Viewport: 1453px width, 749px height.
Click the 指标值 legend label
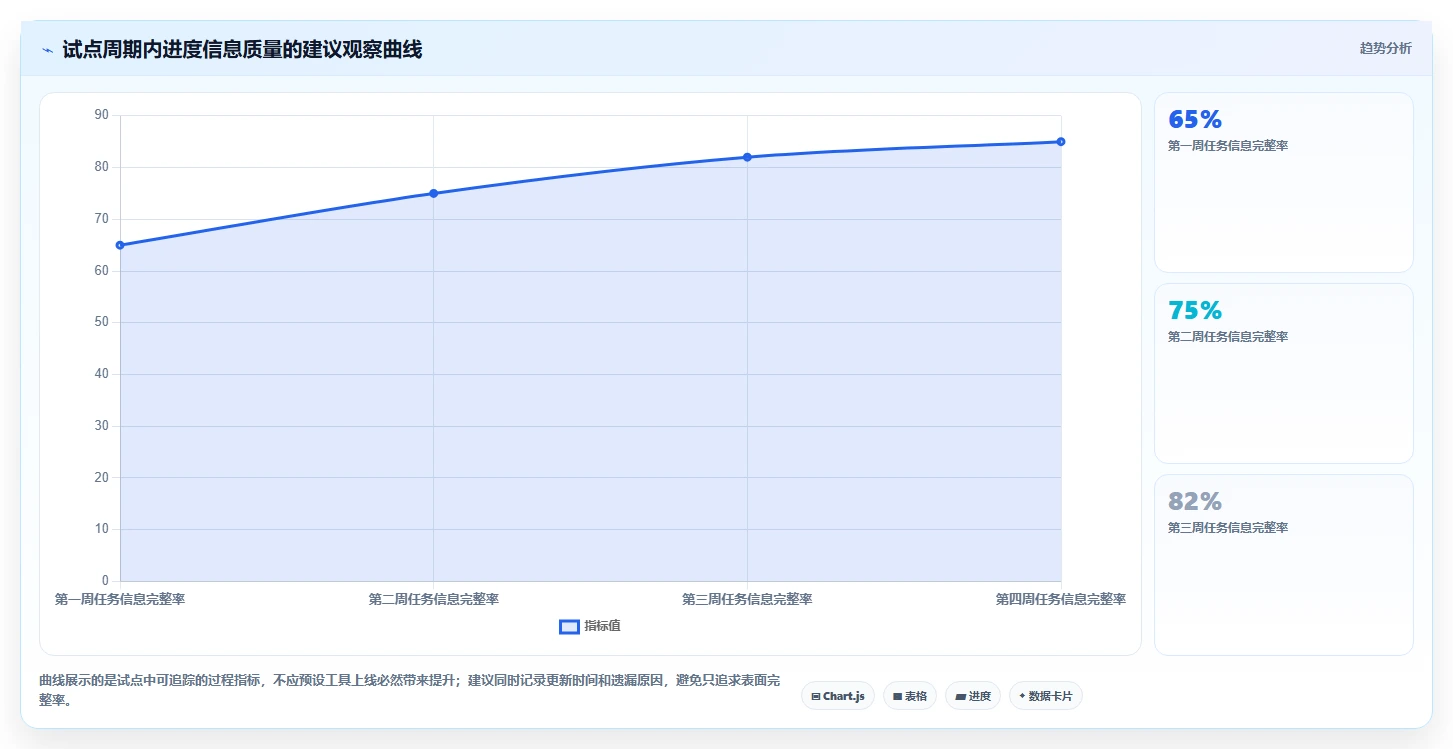(x=602, y=626)
